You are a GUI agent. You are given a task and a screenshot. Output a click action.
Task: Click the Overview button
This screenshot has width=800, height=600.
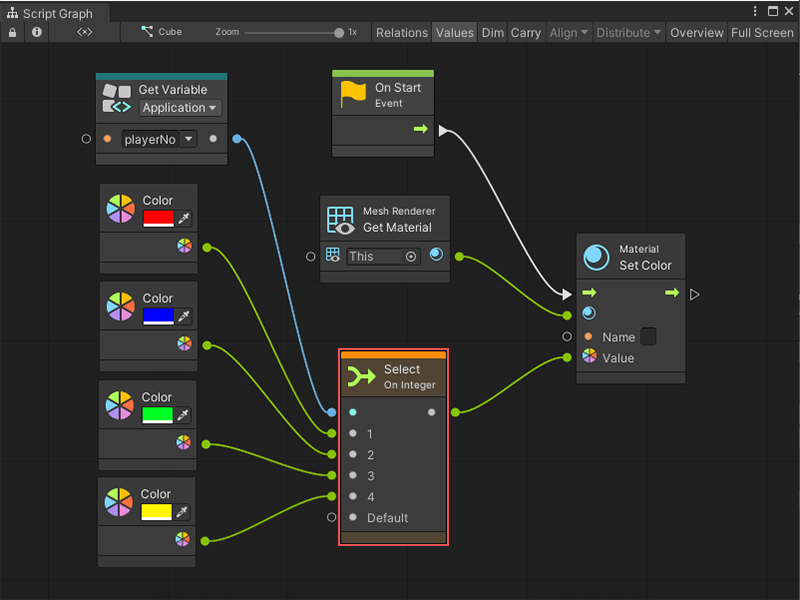coord(696,32)
